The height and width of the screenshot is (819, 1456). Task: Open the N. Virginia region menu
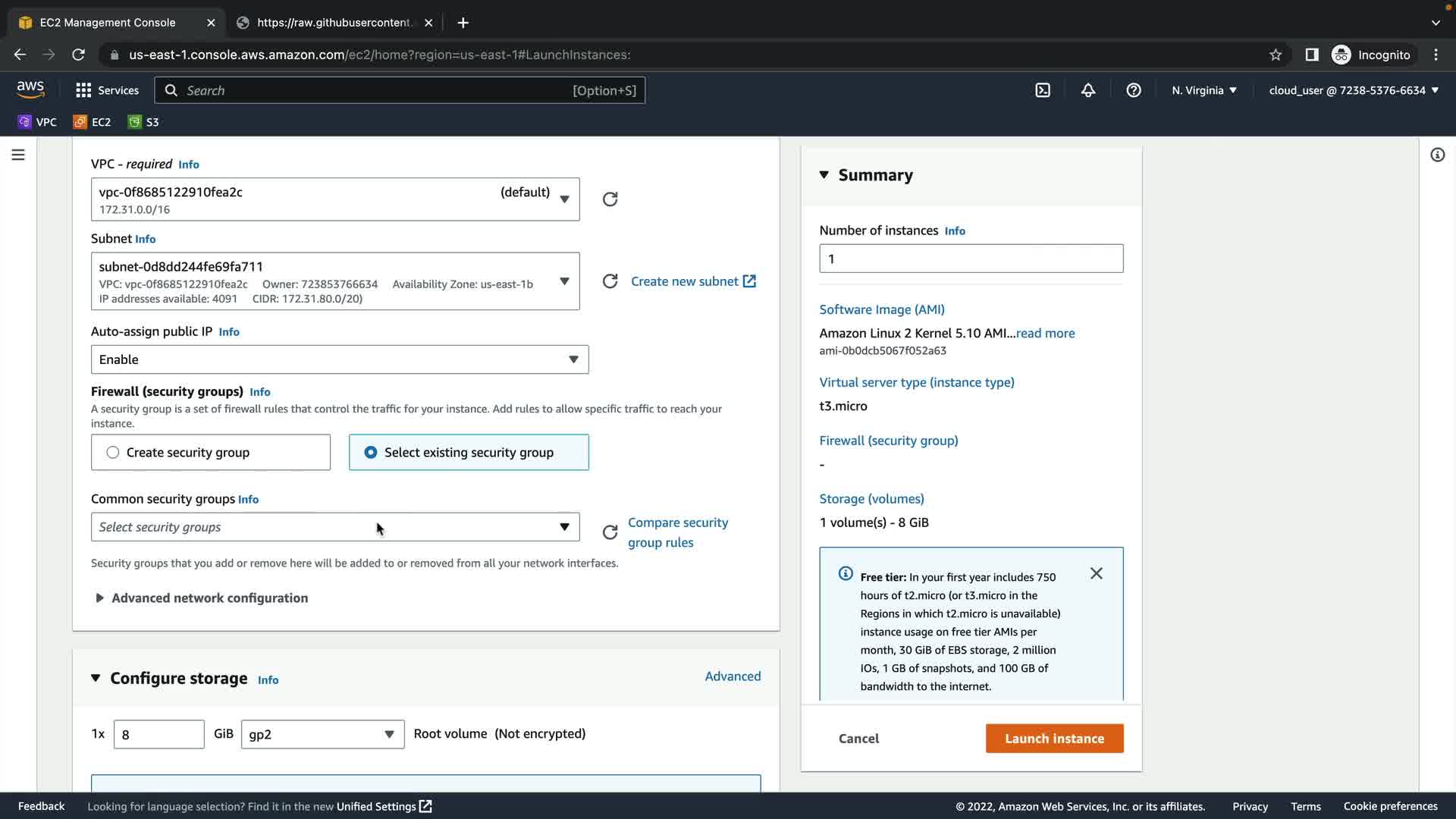click(1203, 90)
